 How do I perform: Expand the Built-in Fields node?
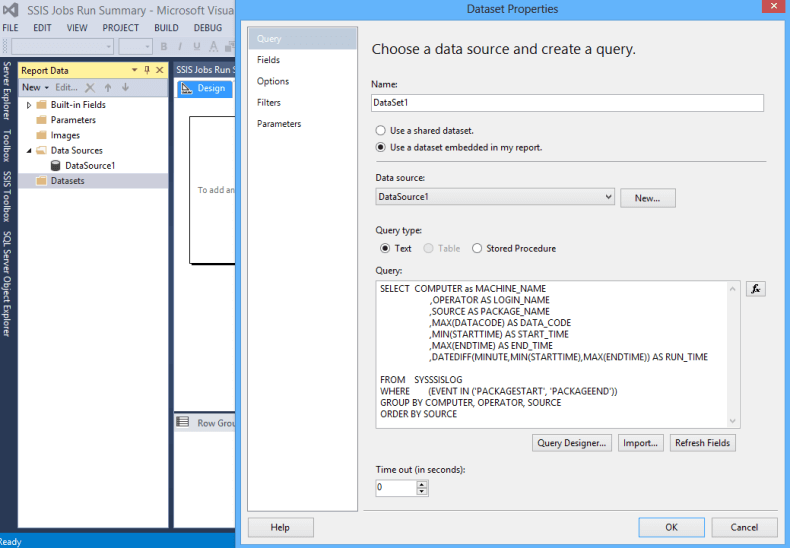click(x=29, y=105)
